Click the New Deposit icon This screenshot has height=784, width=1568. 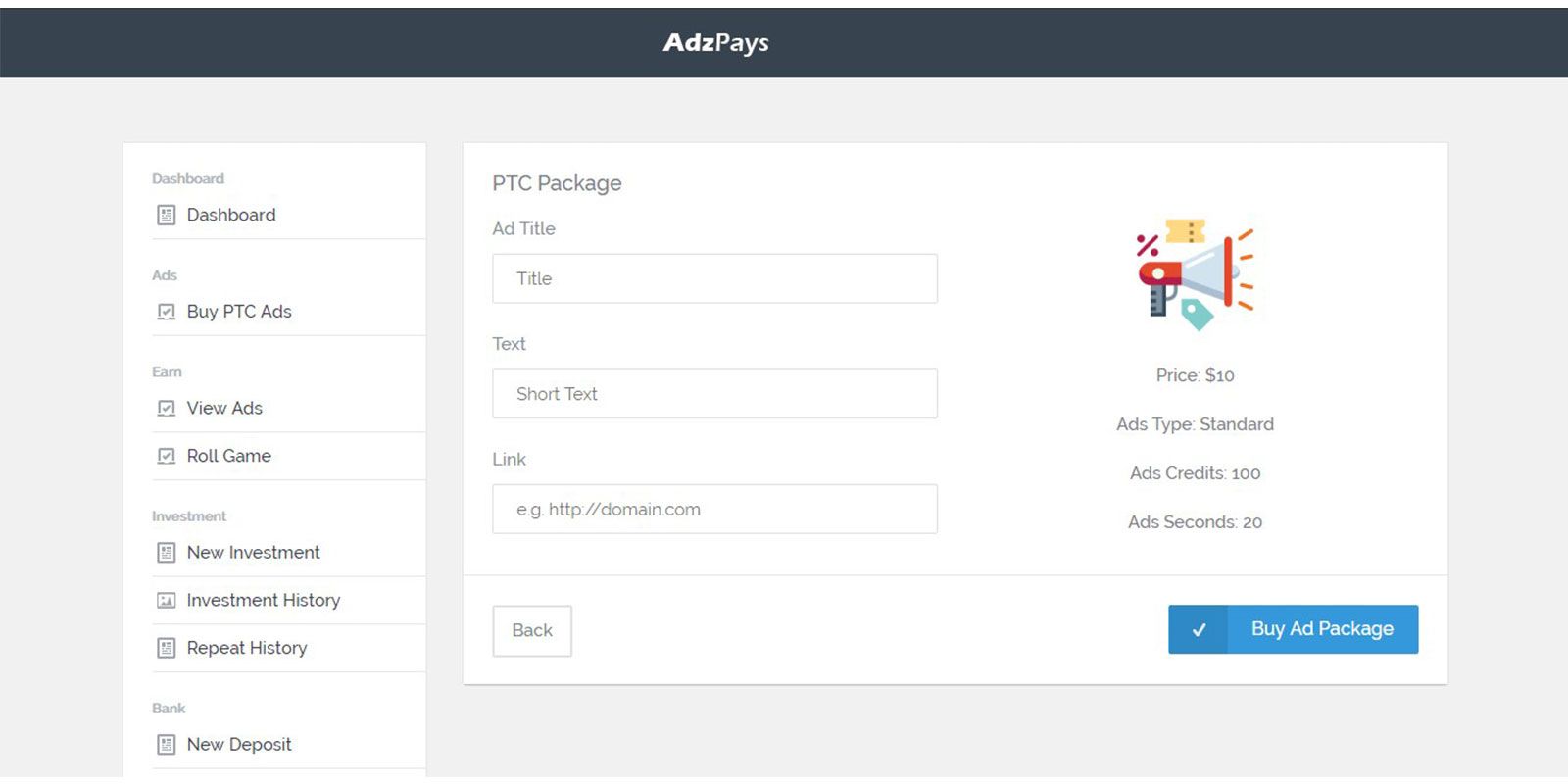(x=167, y=745)
